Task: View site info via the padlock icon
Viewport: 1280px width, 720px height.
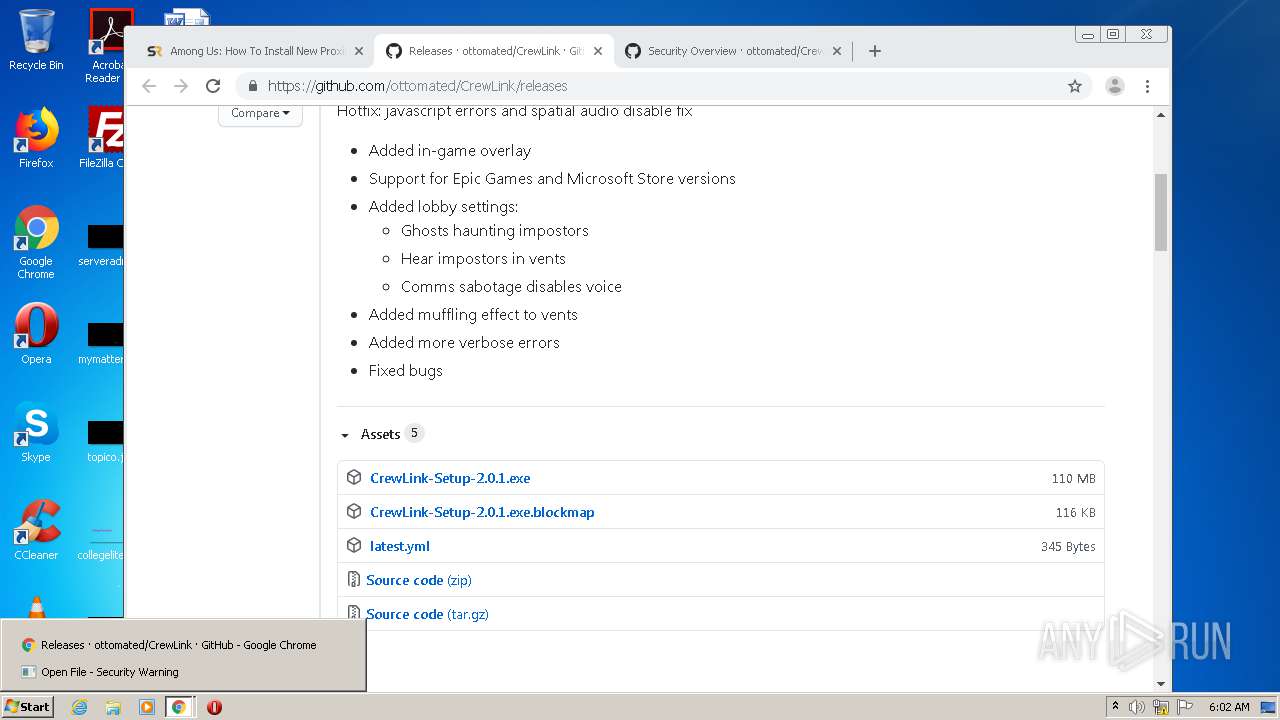Action: click(252, 86)
